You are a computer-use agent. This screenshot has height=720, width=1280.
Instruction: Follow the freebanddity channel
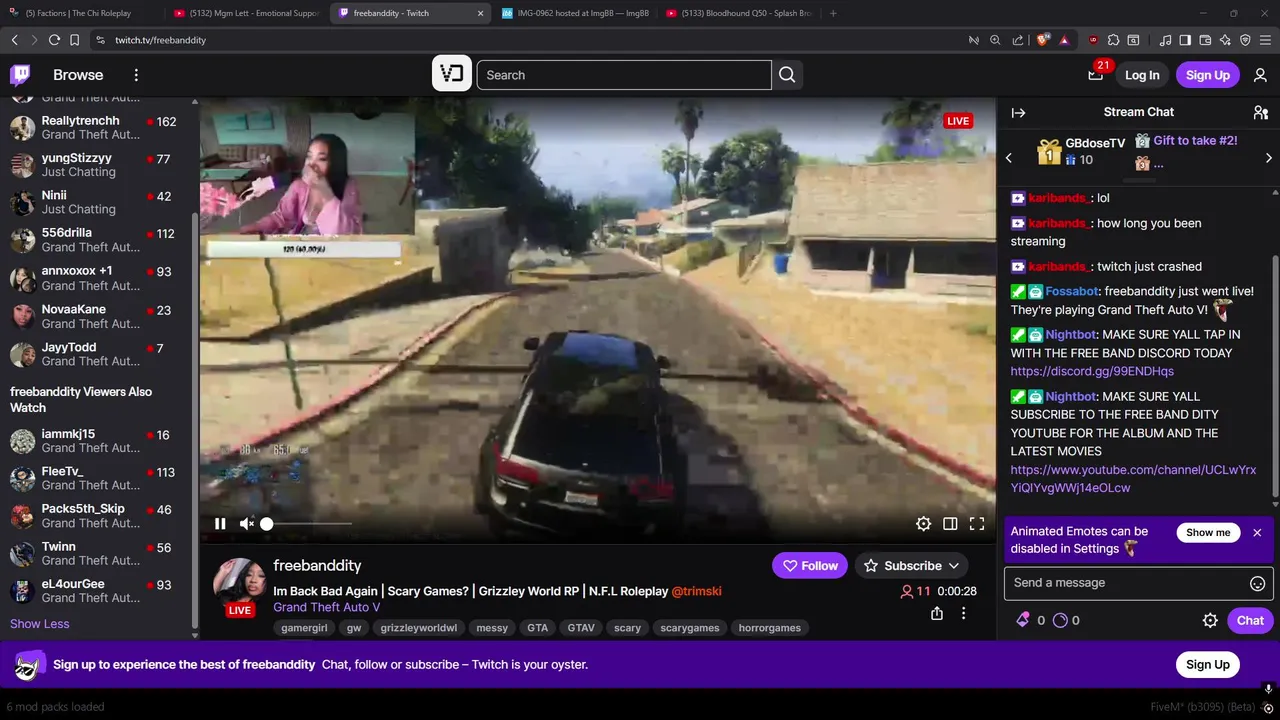(x=811, y=566)
